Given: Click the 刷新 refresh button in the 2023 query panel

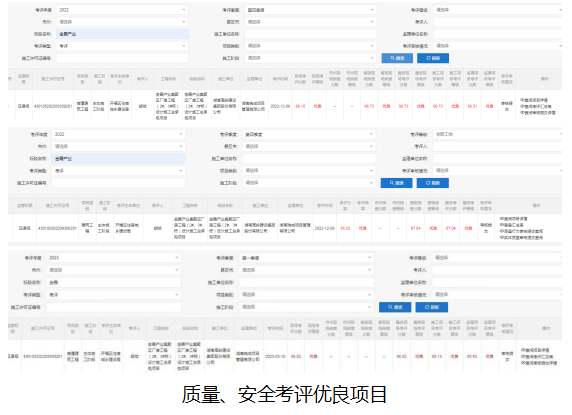Looking at the screenshot, I should click(x=432, y=307).
